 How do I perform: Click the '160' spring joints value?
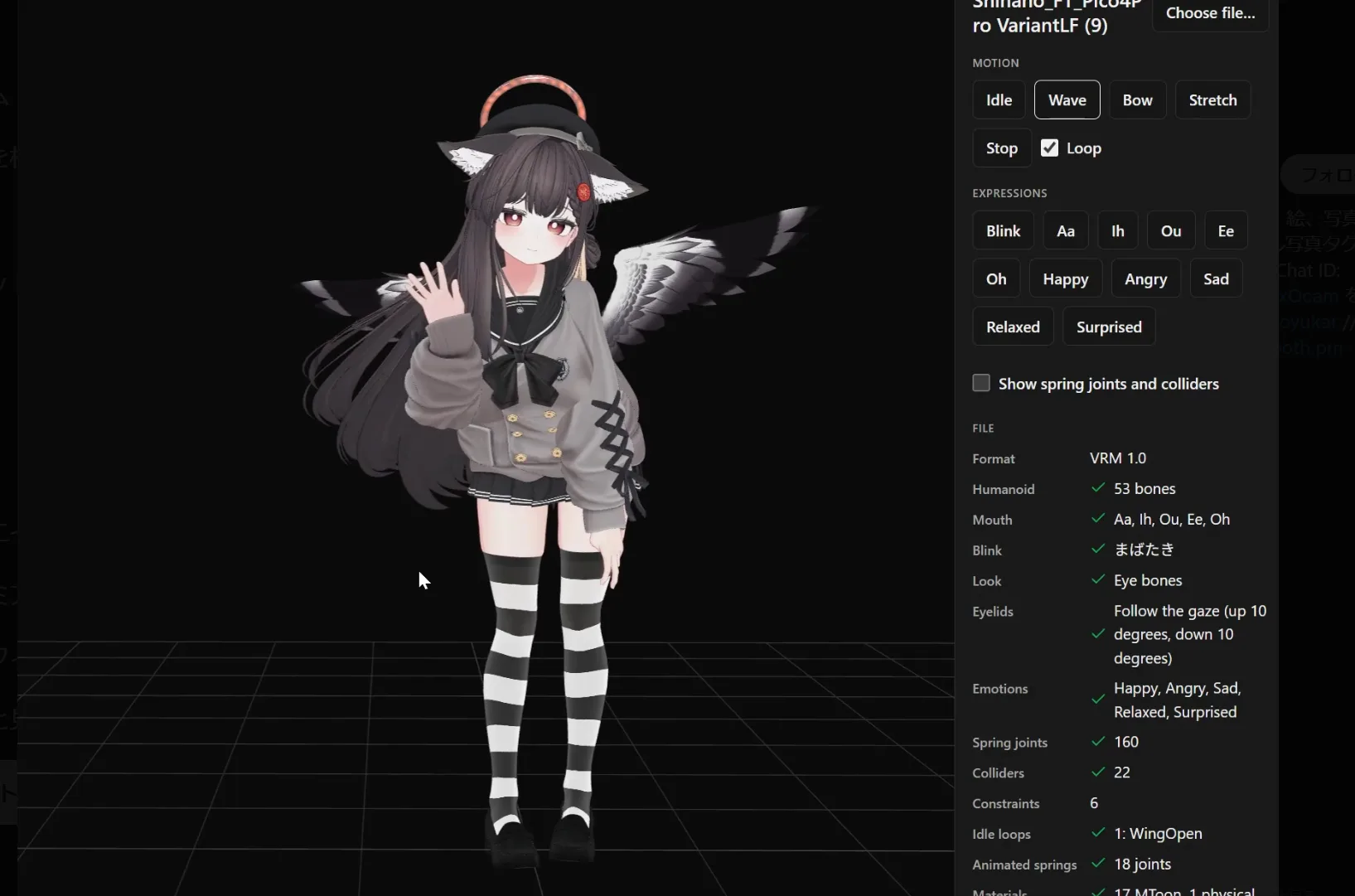[1126, 742]
